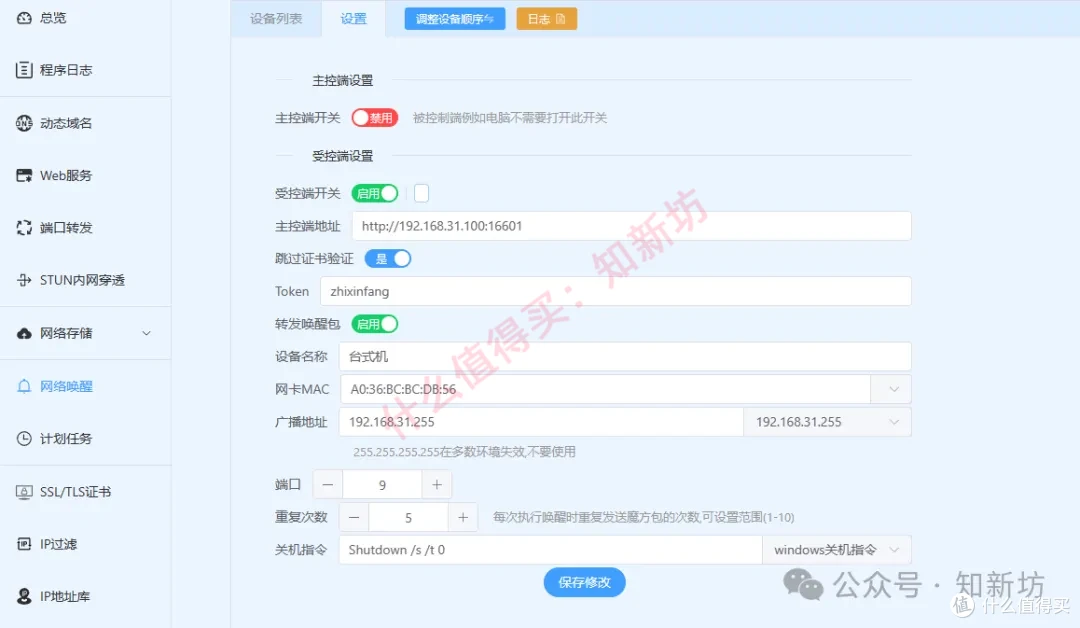1080x628 pixels.
Task: Open the 总览 overview icon in sidebar
Action: 24,18
